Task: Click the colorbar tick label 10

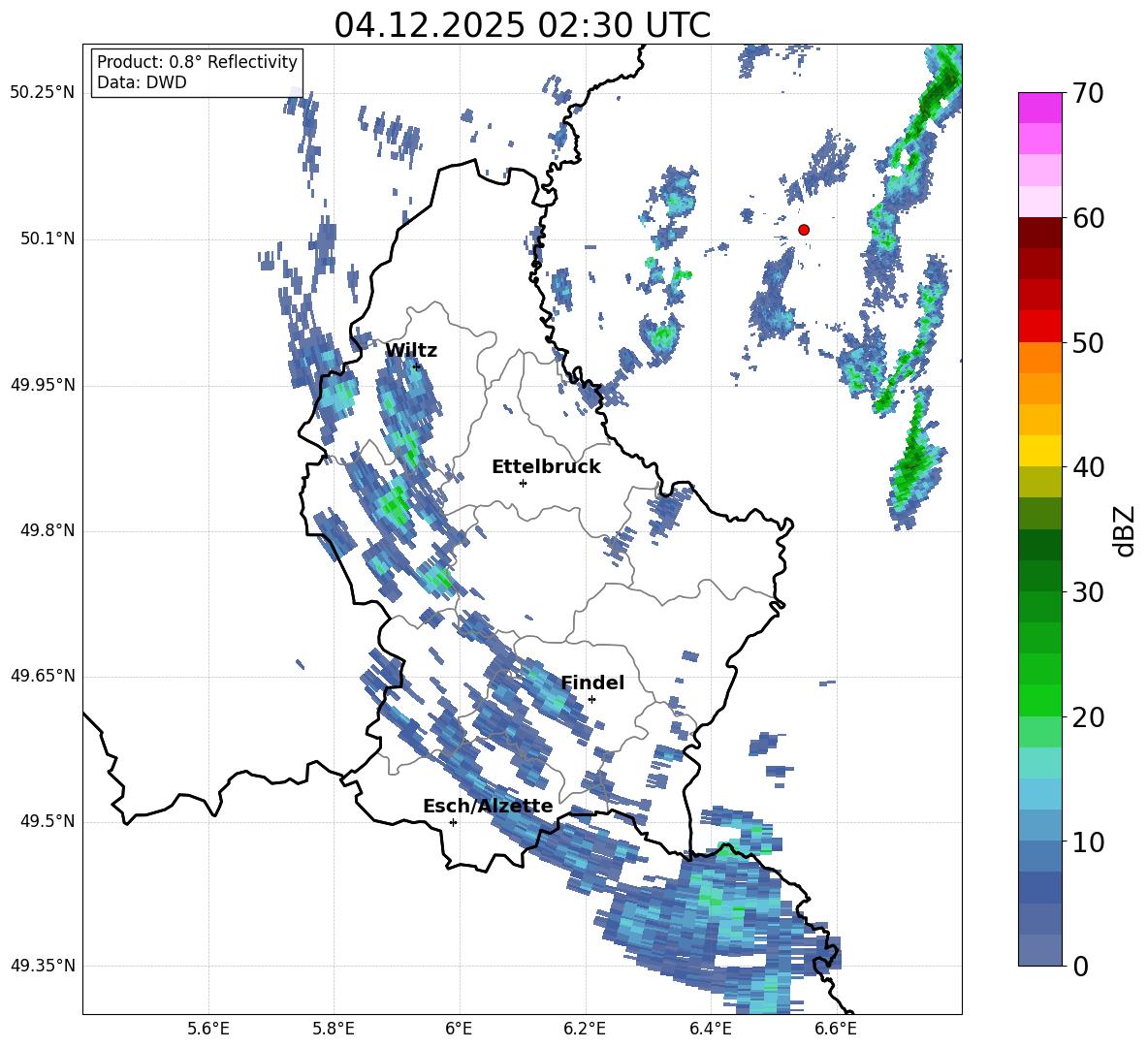Action: (x=1089, y=842)
